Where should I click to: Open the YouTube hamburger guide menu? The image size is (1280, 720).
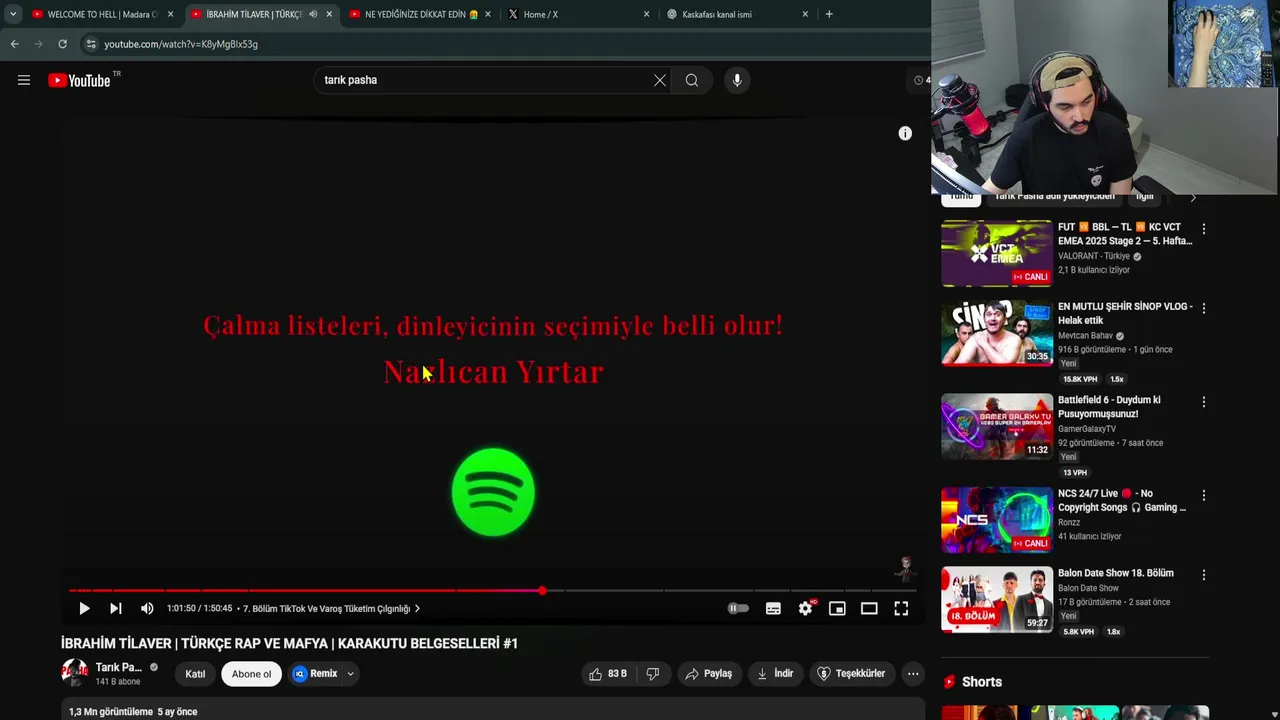24,80
